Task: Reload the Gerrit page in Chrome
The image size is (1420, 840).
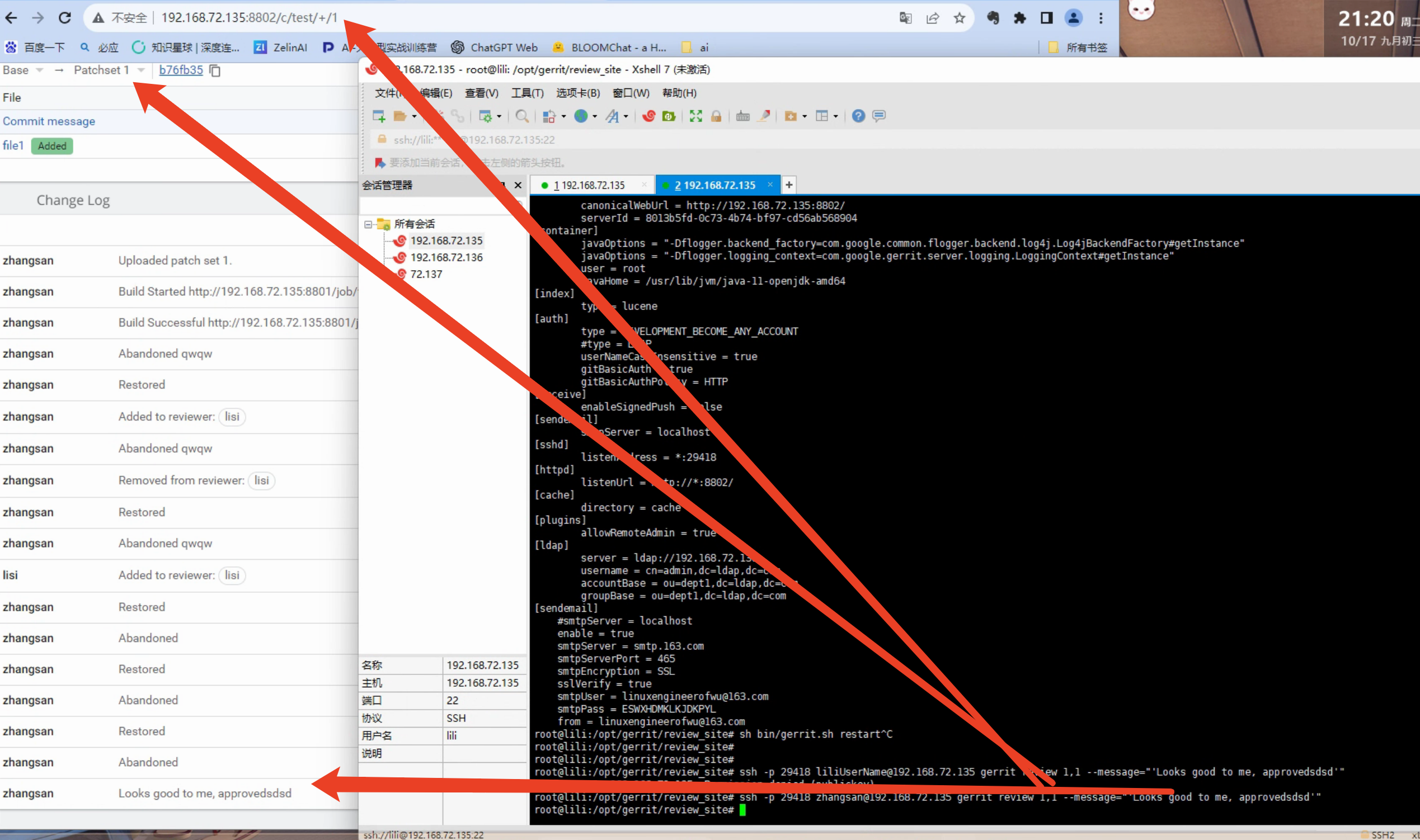Action: (x=65, y=18)
